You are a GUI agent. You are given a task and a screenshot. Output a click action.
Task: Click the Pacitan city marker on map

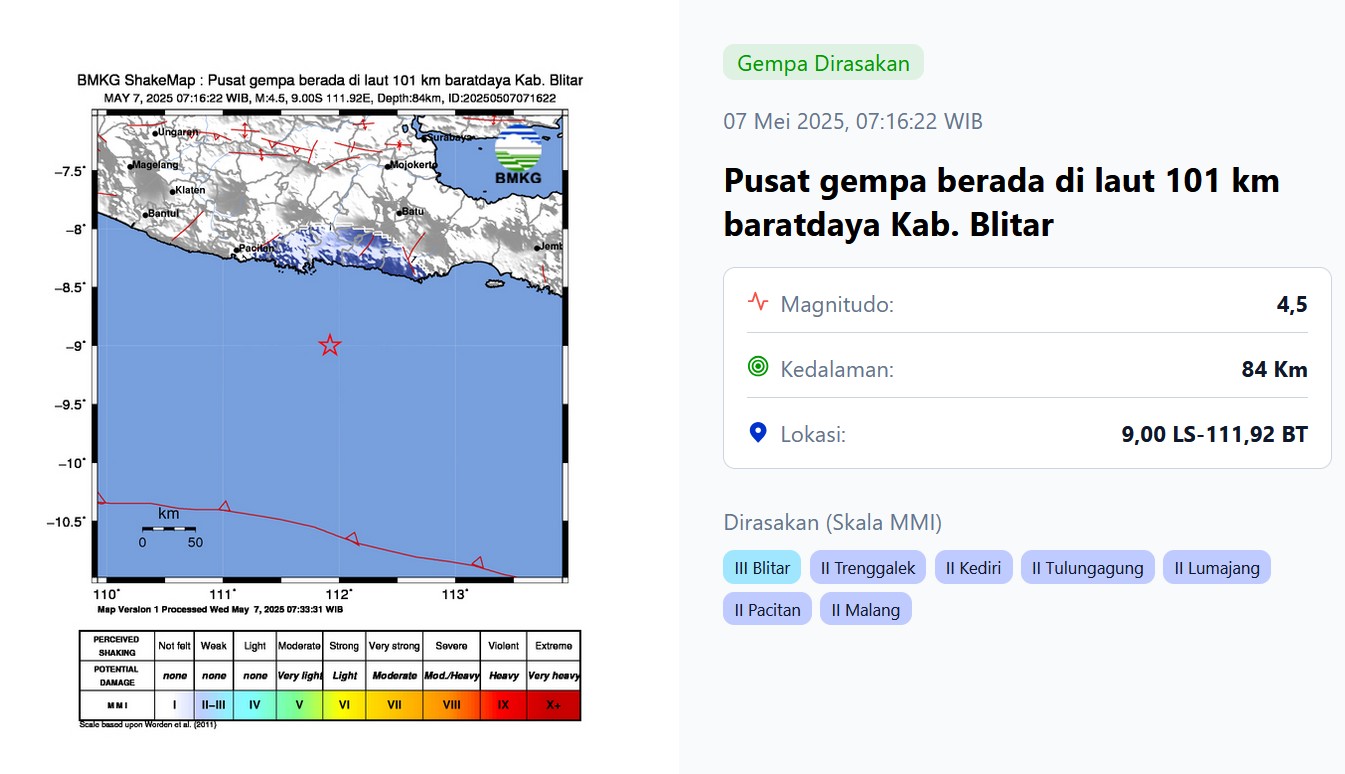point(236,251)
